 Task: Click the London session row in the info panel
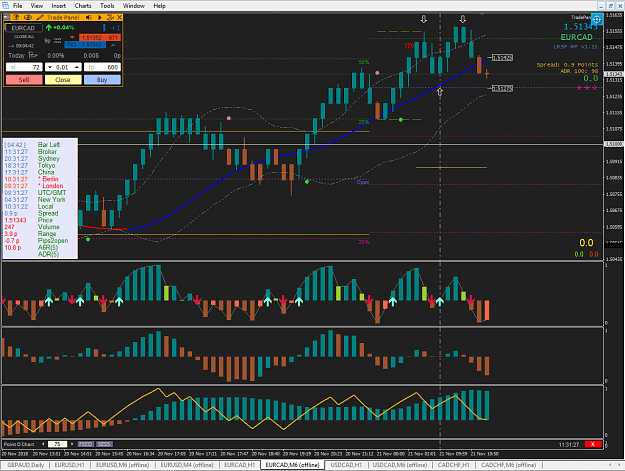(34, 186)
